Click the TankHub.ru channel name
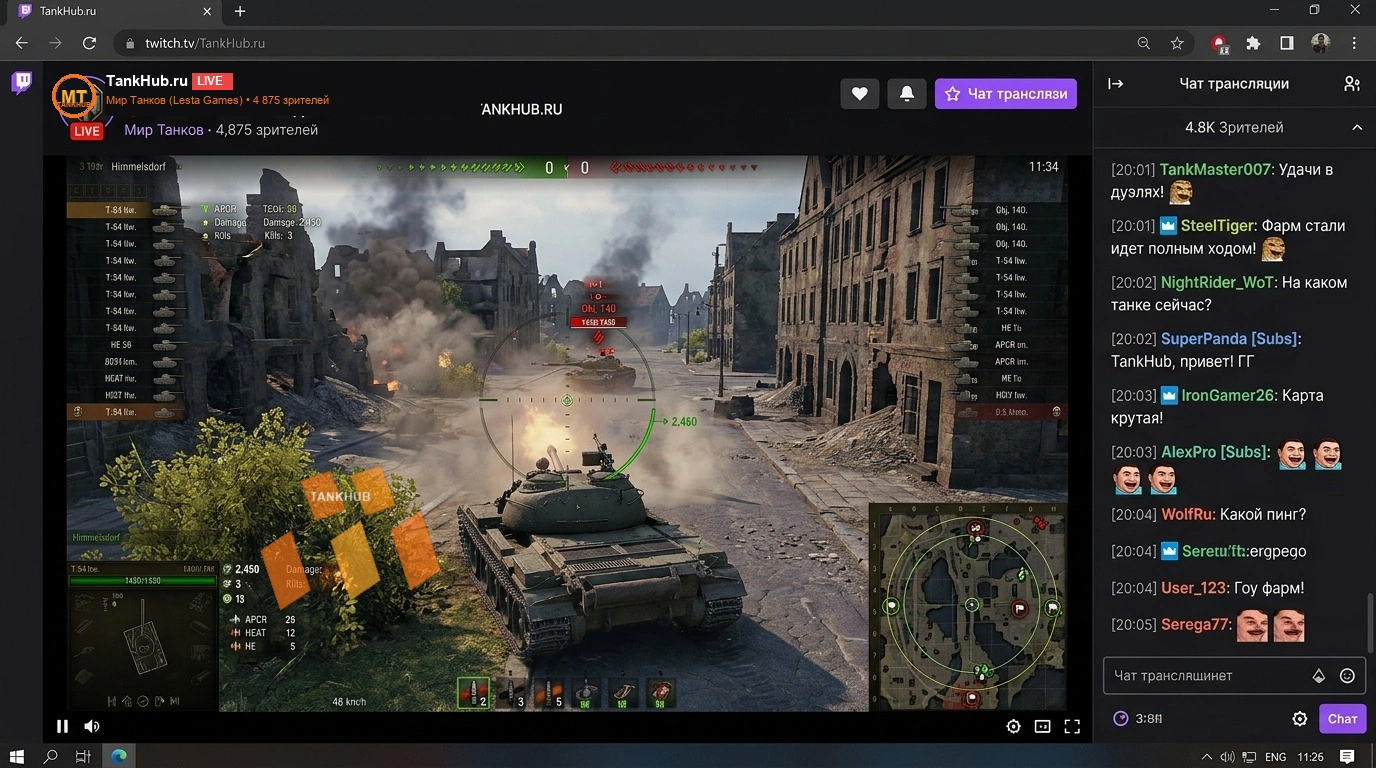 pyautogui.click(x=147, y=81)
